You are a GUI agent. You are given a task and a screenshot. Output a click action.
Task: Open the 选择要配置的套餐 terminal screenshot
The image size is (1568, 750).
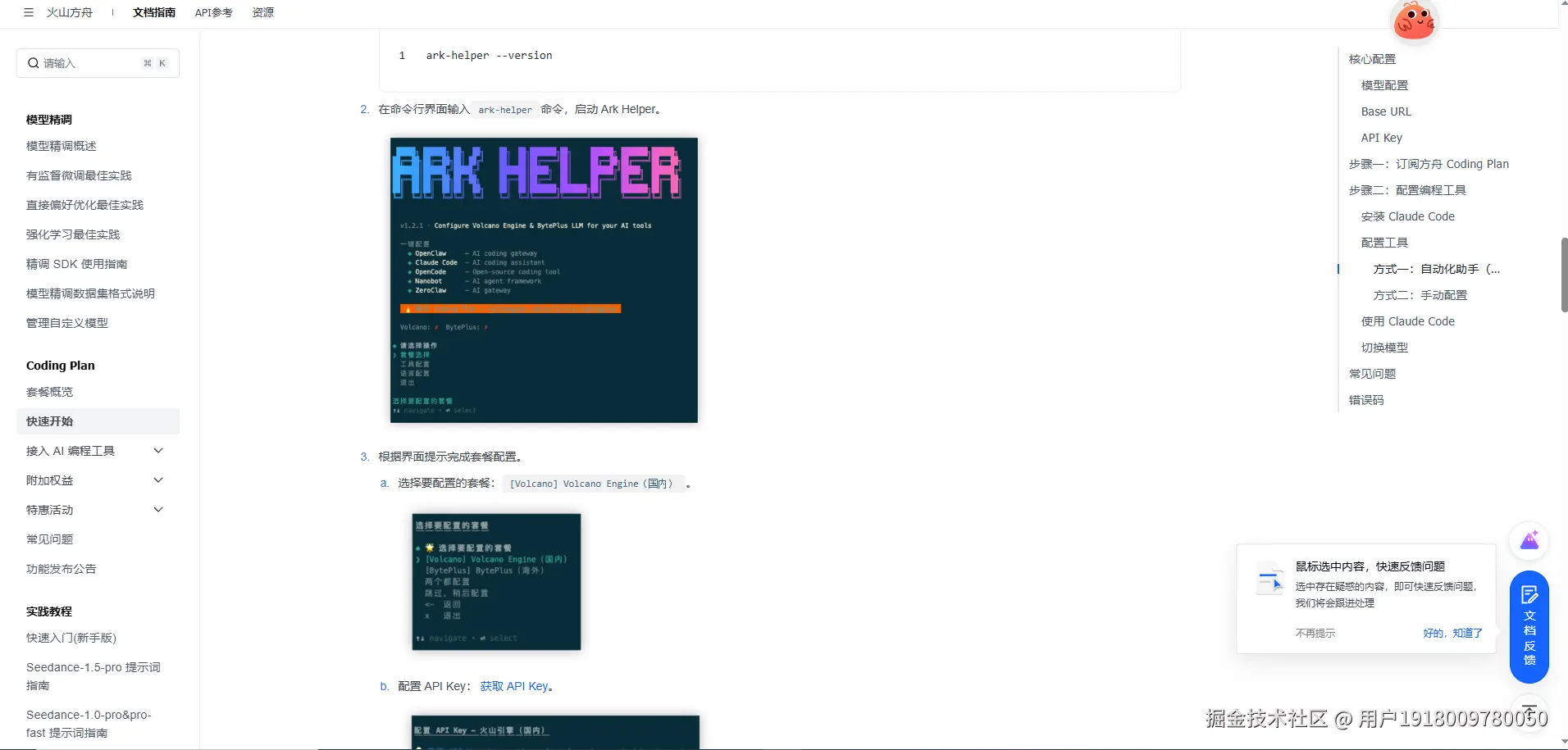(496, 582)
